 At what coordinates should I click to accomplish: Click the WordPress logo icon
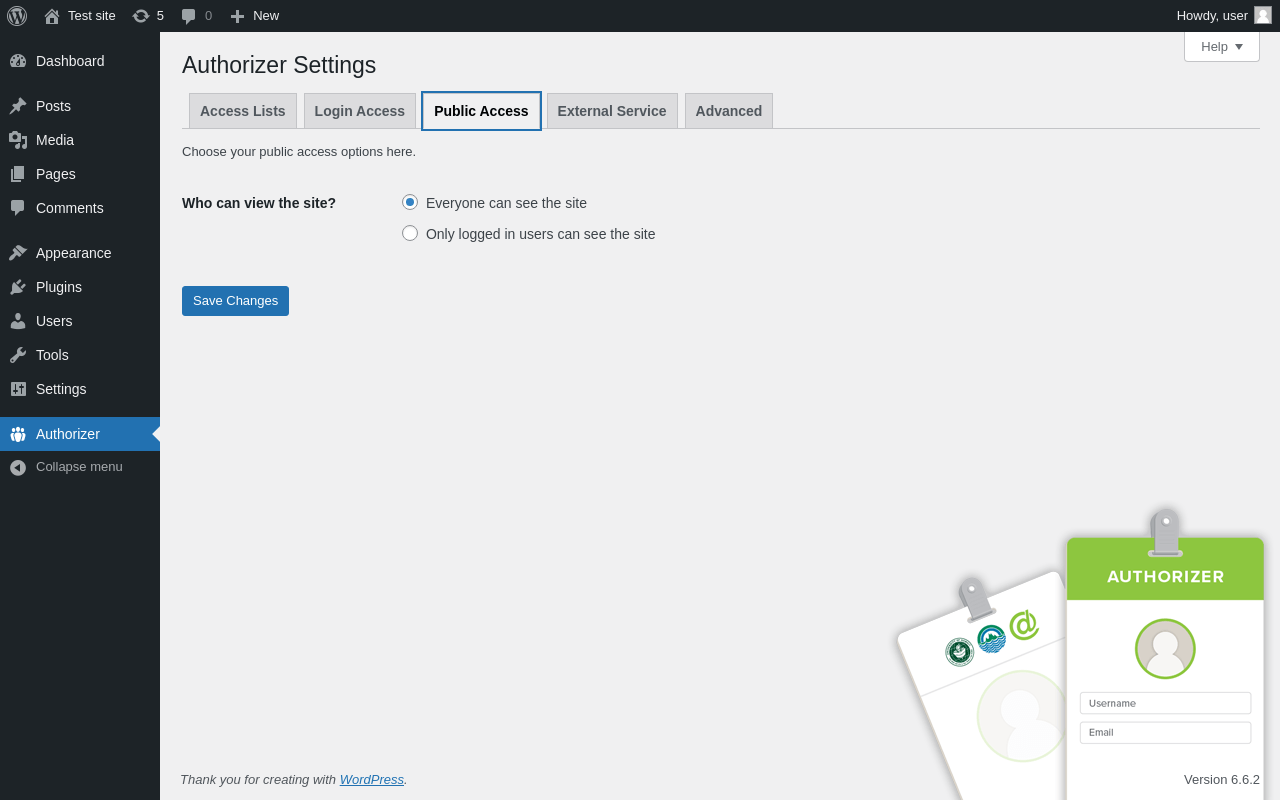click(x=17, y=16)
